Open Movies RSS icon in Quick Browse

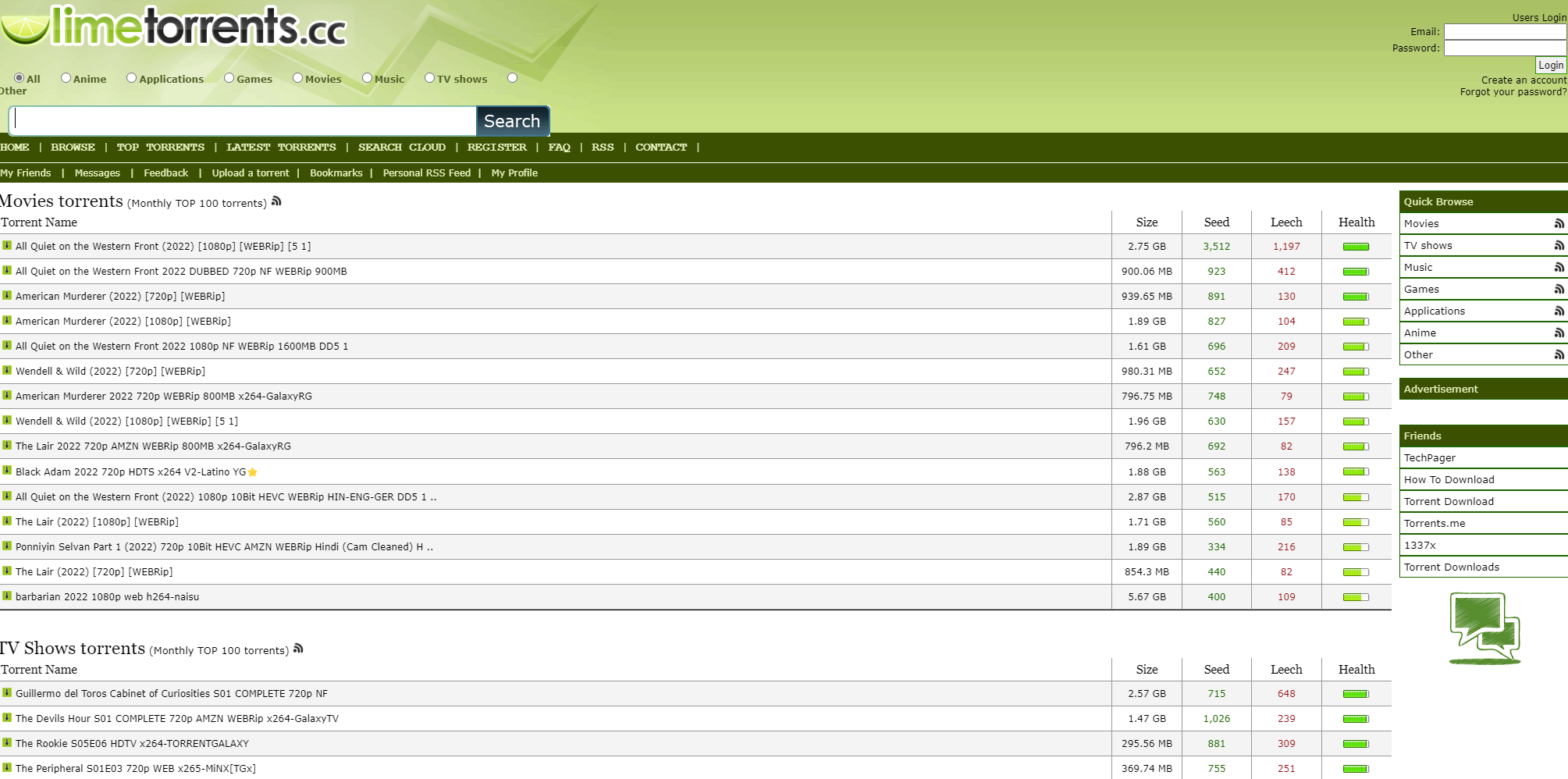1559,223
